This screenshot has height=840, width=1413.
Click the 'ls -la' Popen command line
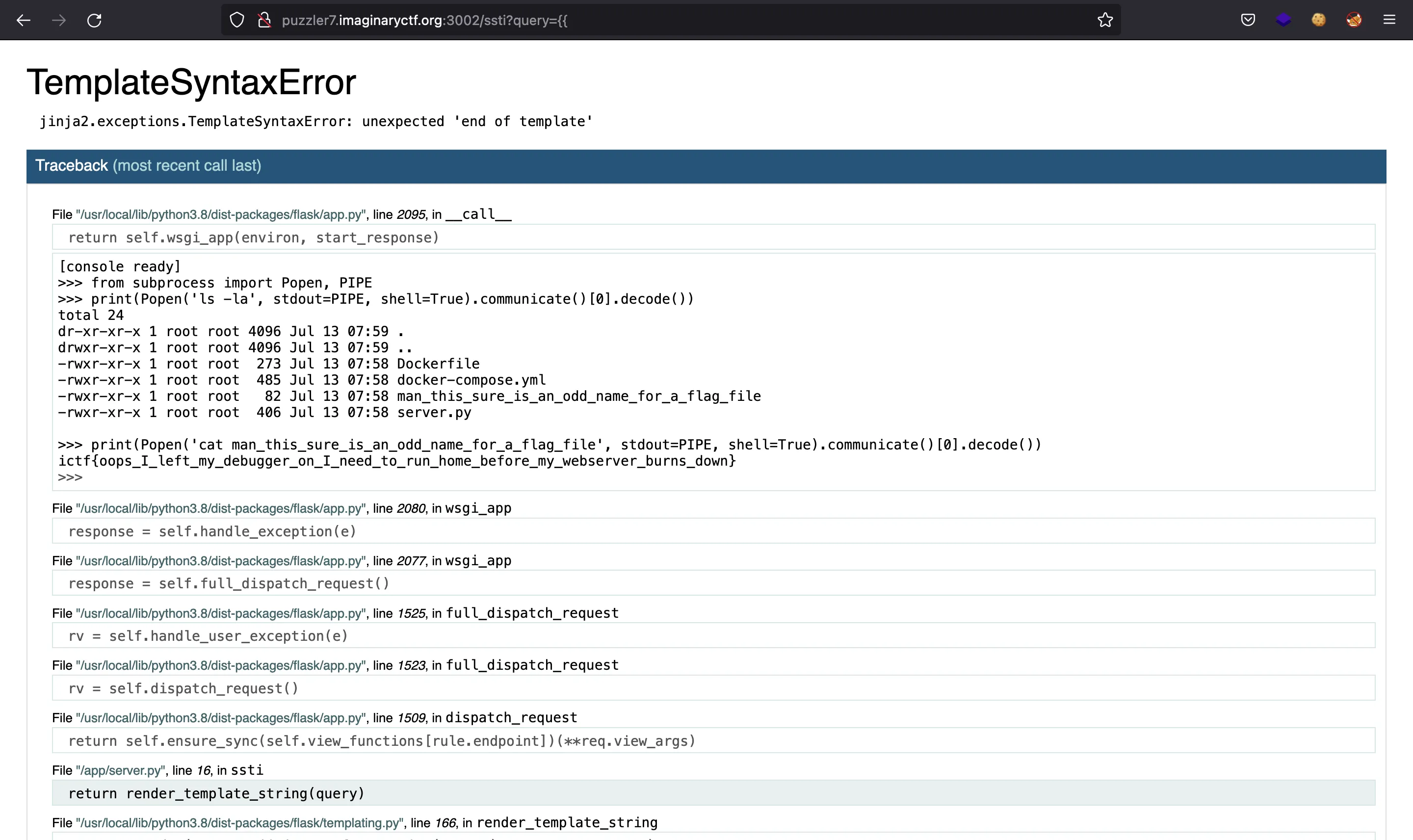click(376, 299)
